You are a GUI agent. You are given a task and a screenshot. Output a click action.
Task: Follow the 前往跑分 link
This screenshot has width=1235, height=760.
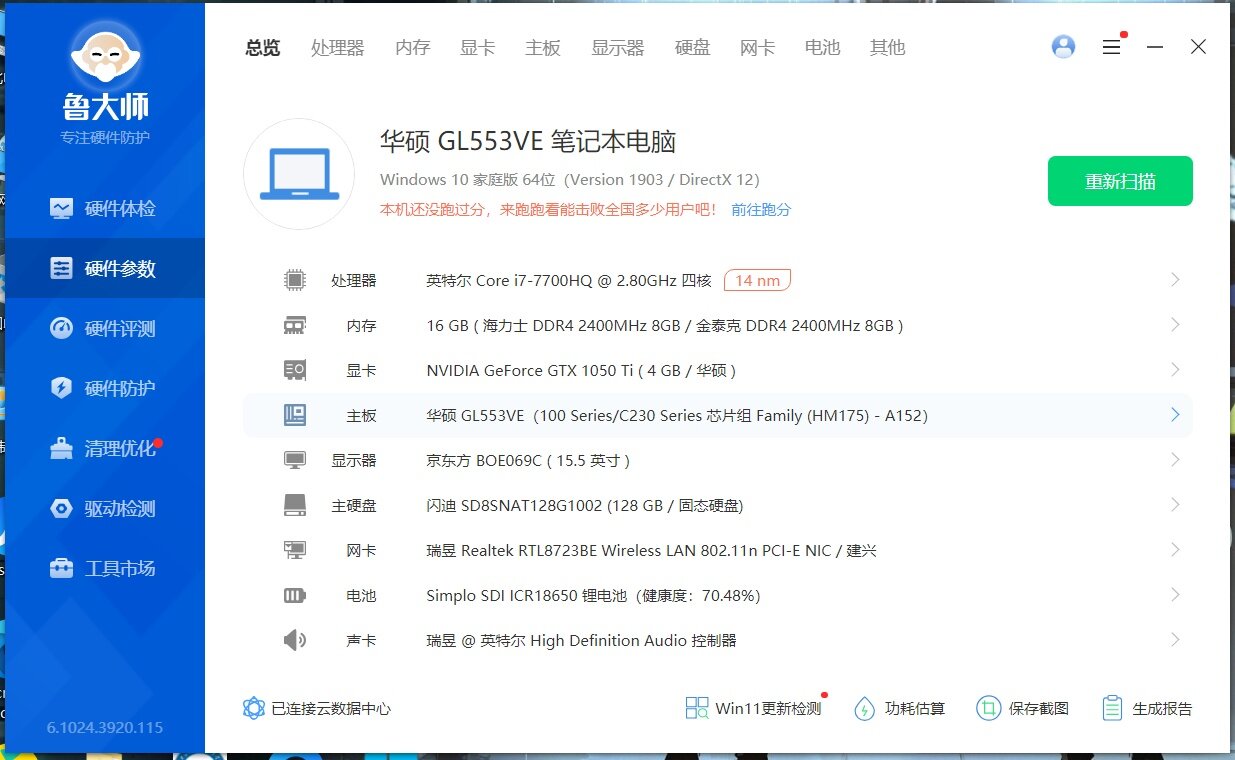coord(761,210)
